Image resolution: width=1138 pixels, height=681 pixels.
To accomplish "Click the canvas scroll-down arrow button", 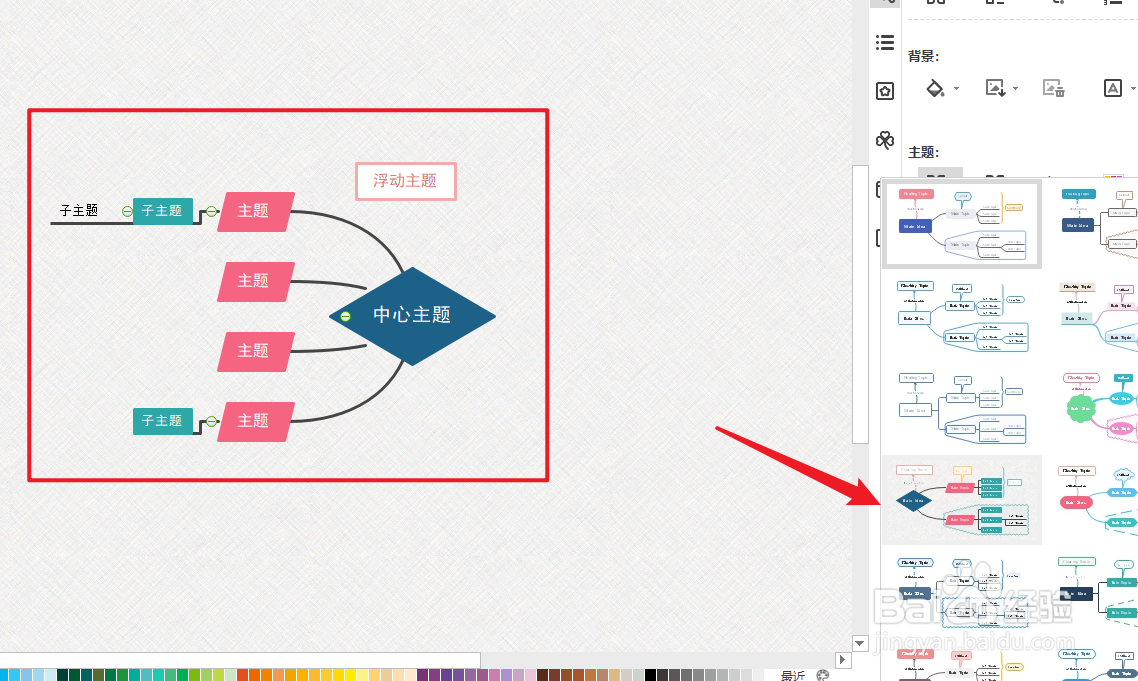I will tap(860, 643).
